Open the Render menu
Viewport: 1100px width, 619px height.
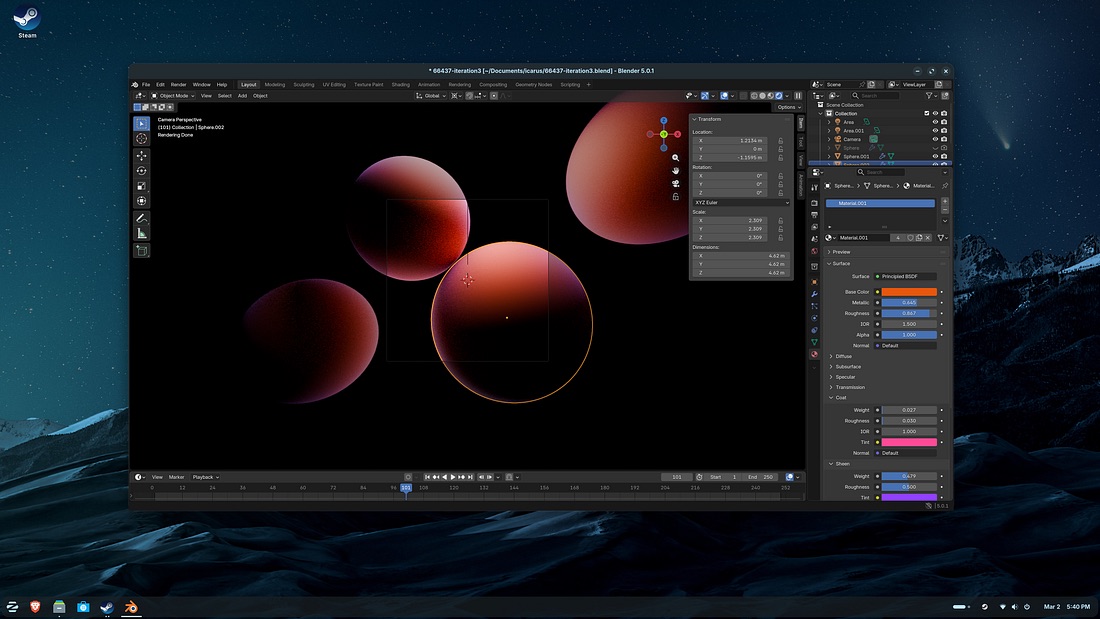tap(178, 85)
